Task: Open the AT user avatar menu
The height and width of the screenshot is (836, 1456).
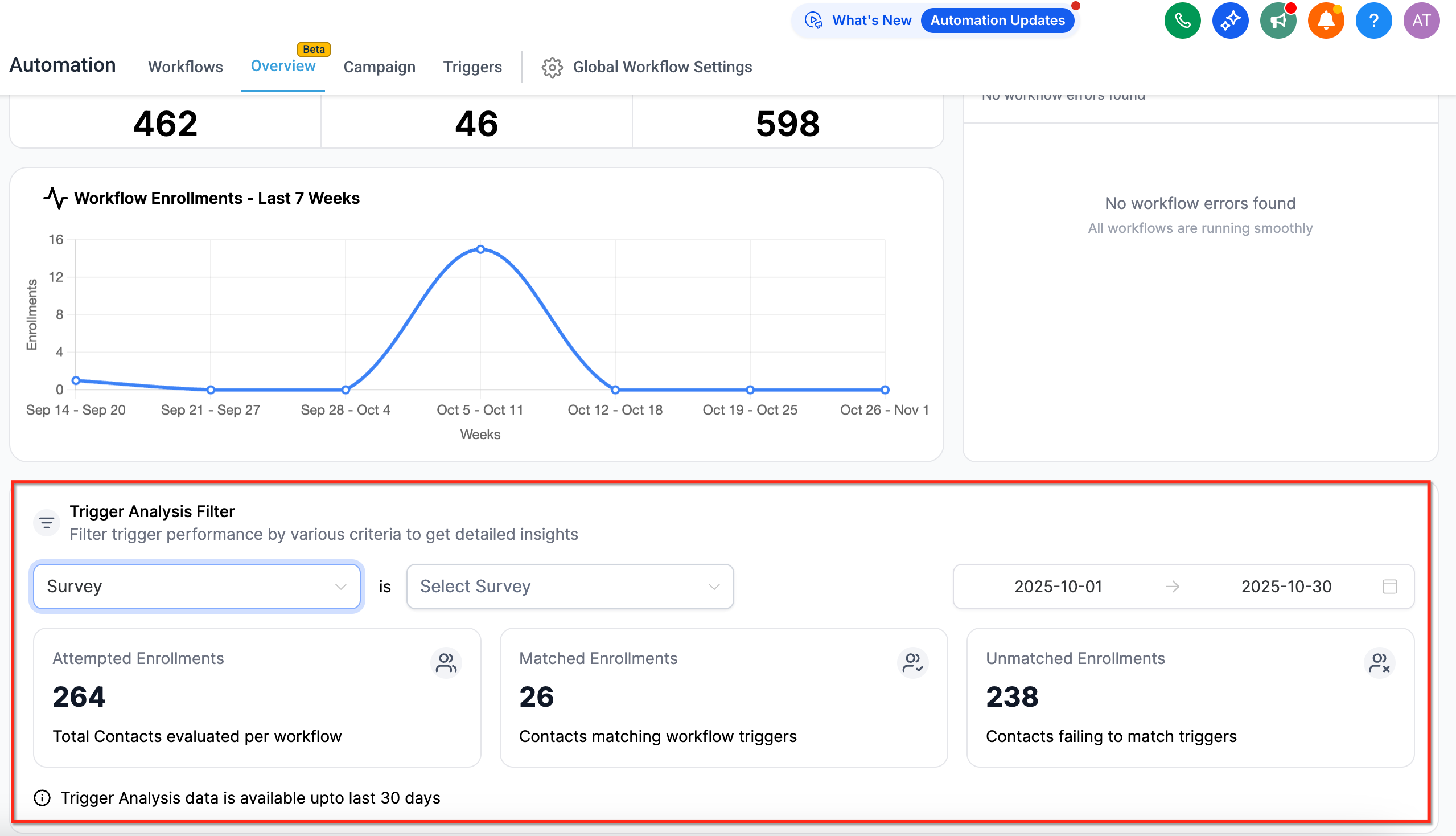Action: point(1421,21)
